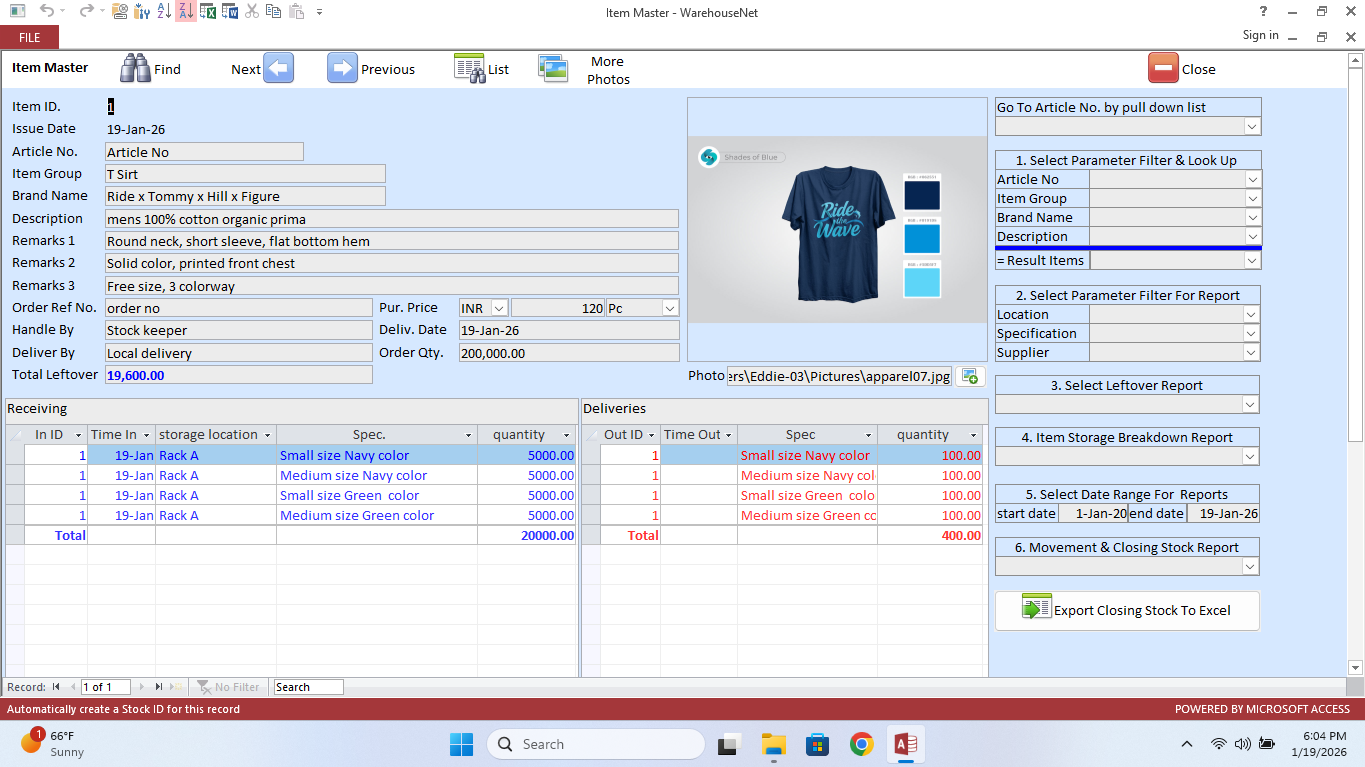Expand the Supplier filter dropdown
The width and height of the screenshot is (1365, 767).
[1251, 352]
